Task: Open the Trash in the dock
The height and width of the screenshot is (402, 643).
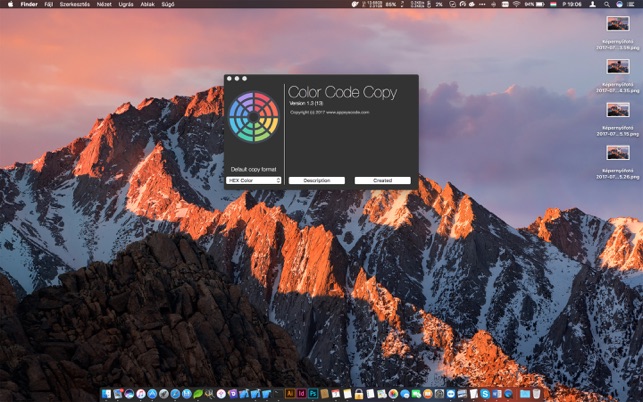Action: pos(536,394)
